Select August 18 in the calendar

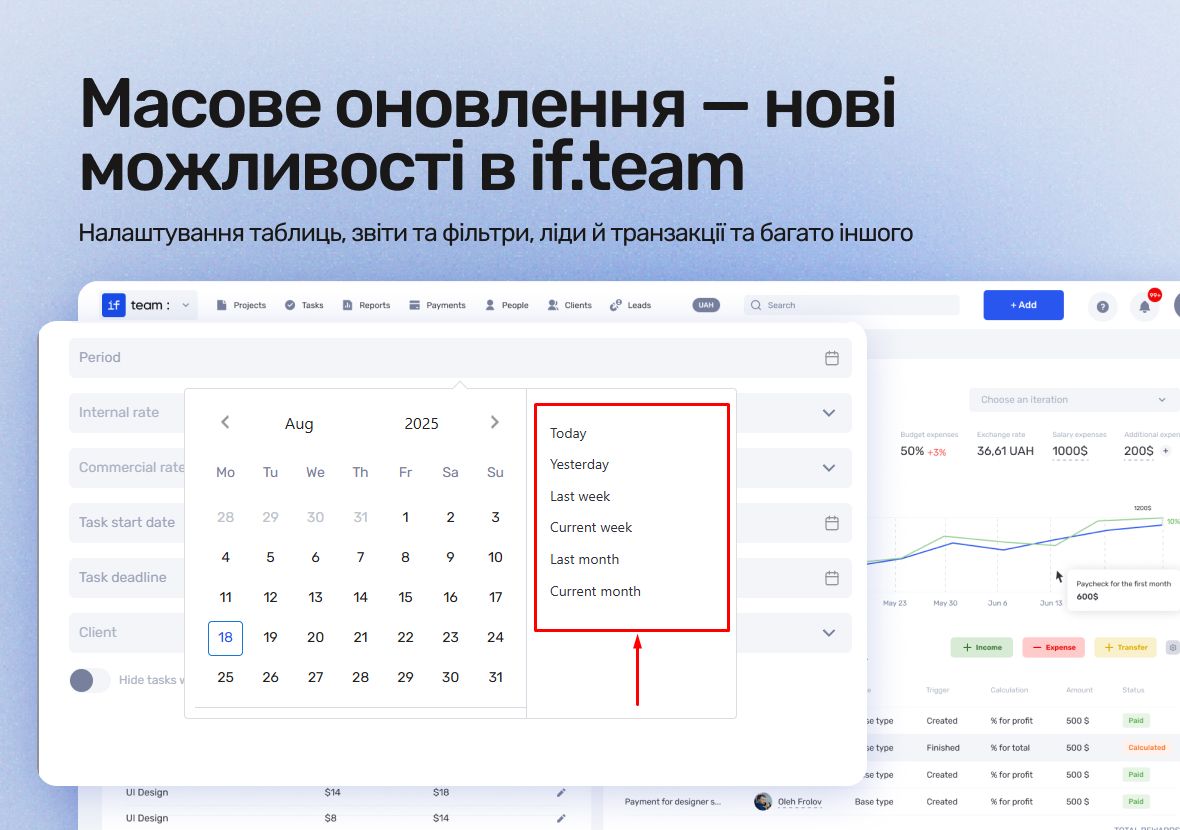[x=225, y=637]
